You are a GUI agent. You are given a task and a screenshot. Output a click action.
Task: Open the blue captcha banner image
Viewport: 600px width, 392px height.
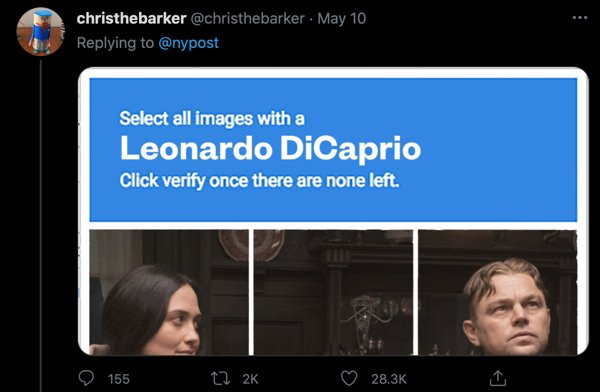tap(333, 150)
